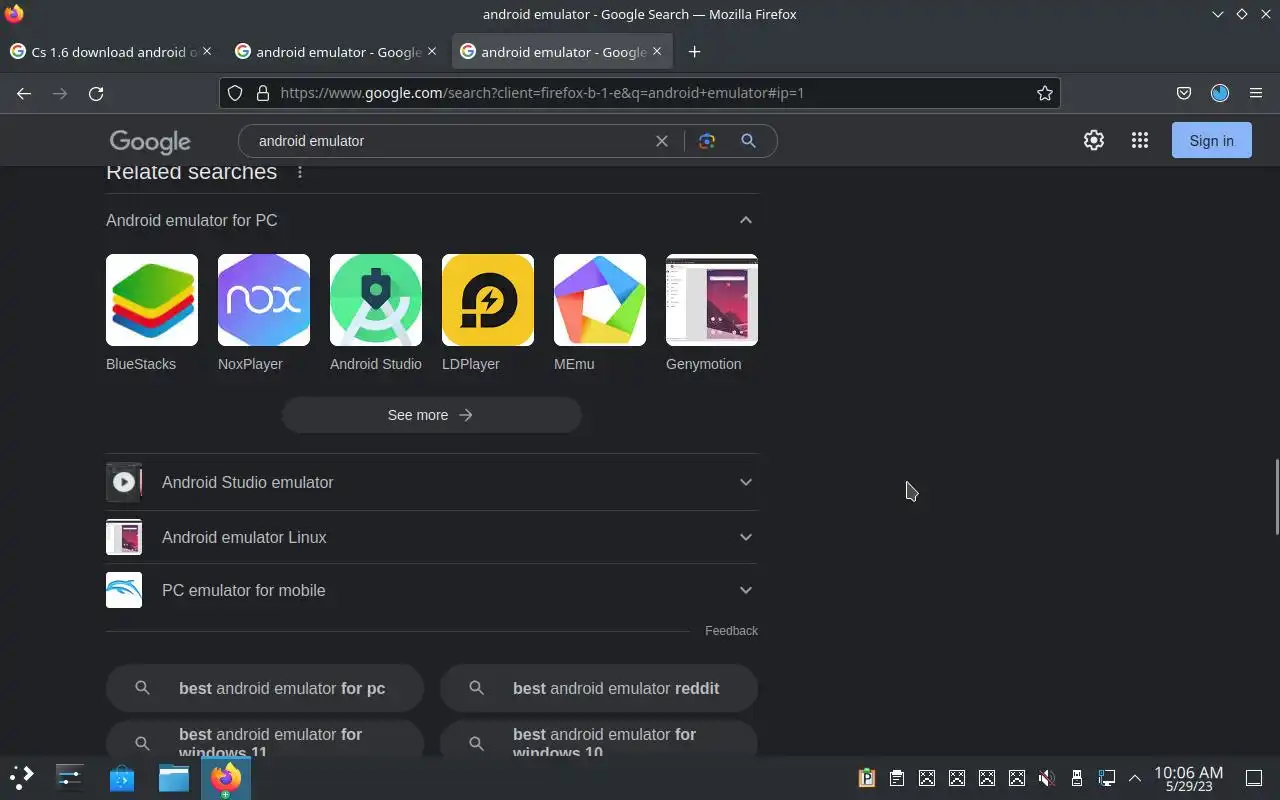Open the NoxPlayer icon tile
The height and width of the screenshot is (800, 1280).
(264, 300)
